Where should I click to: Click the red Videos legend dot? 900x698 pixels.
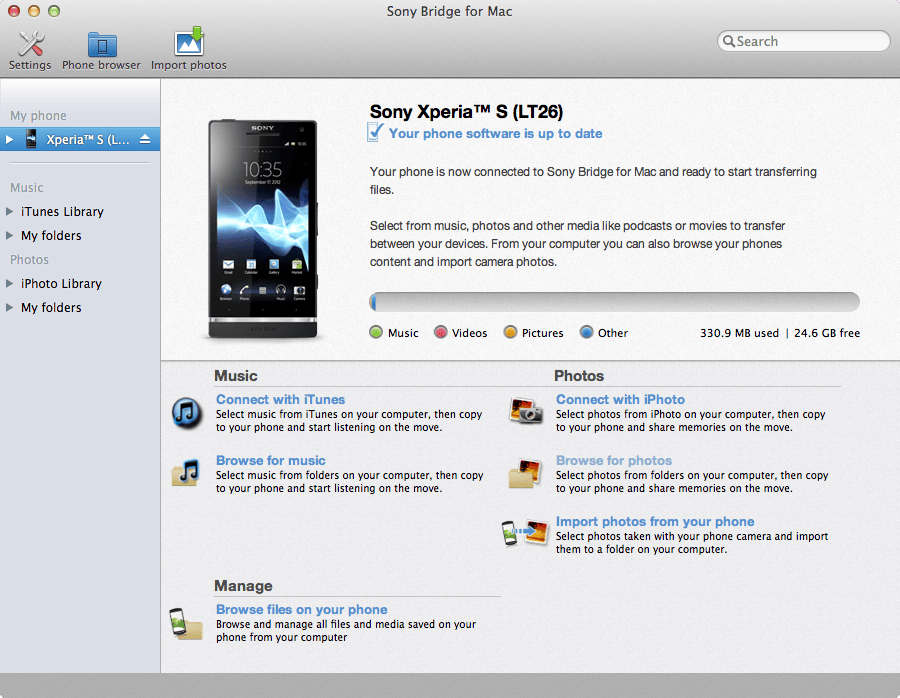440,332
